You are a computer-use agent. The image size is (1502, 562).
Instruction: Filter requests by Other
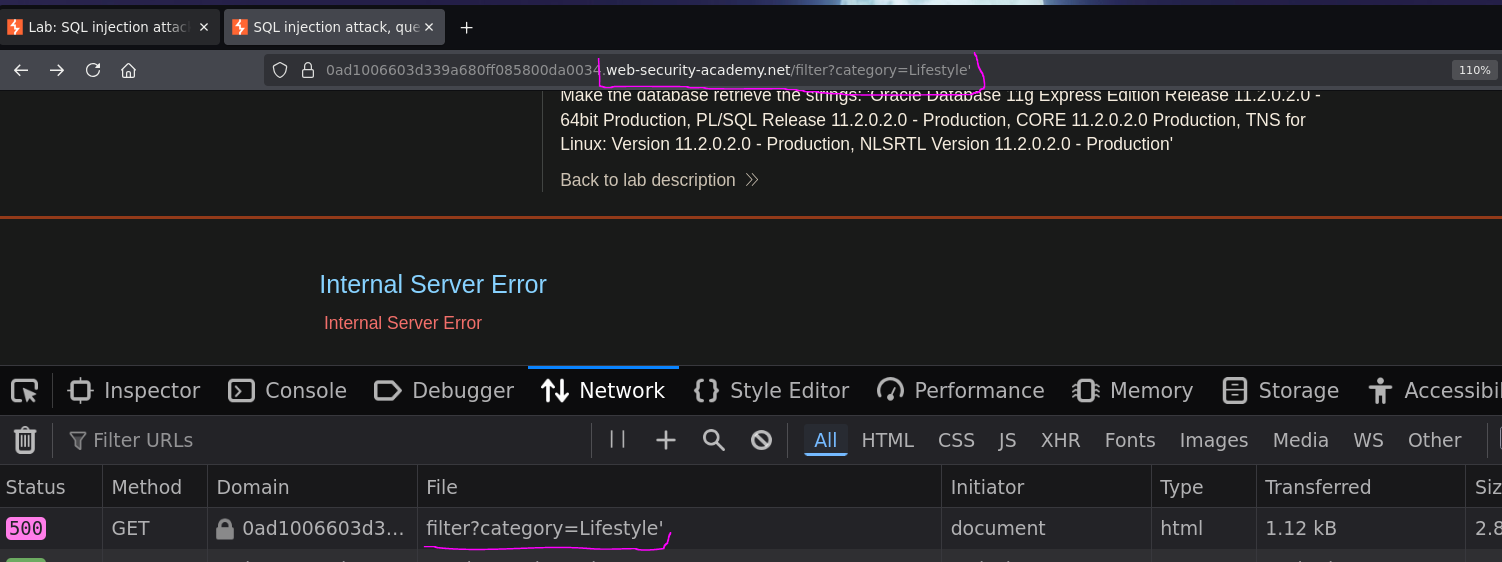point(1435,440)
